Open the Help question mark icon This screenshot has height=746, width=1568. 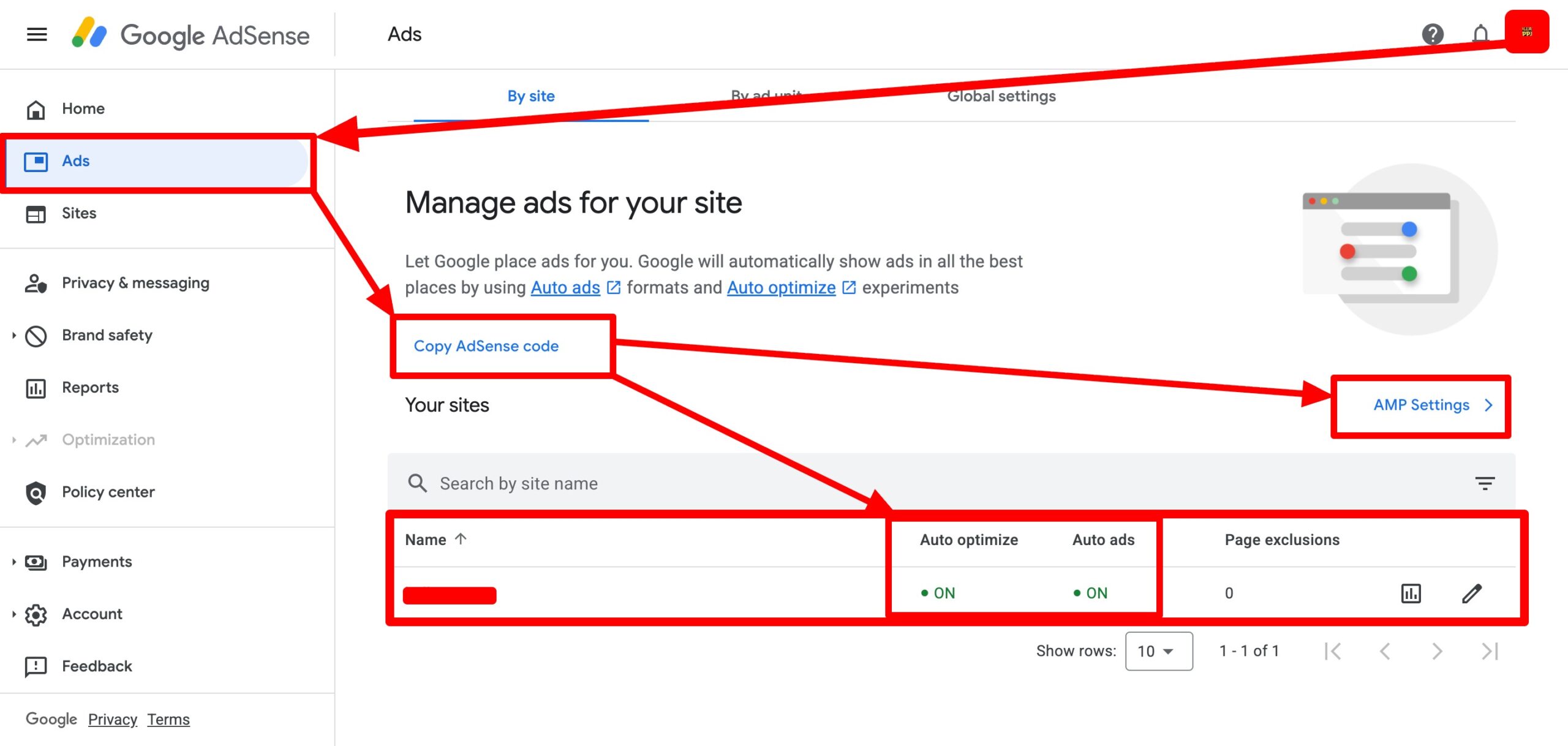click(x=1433, y=35)
